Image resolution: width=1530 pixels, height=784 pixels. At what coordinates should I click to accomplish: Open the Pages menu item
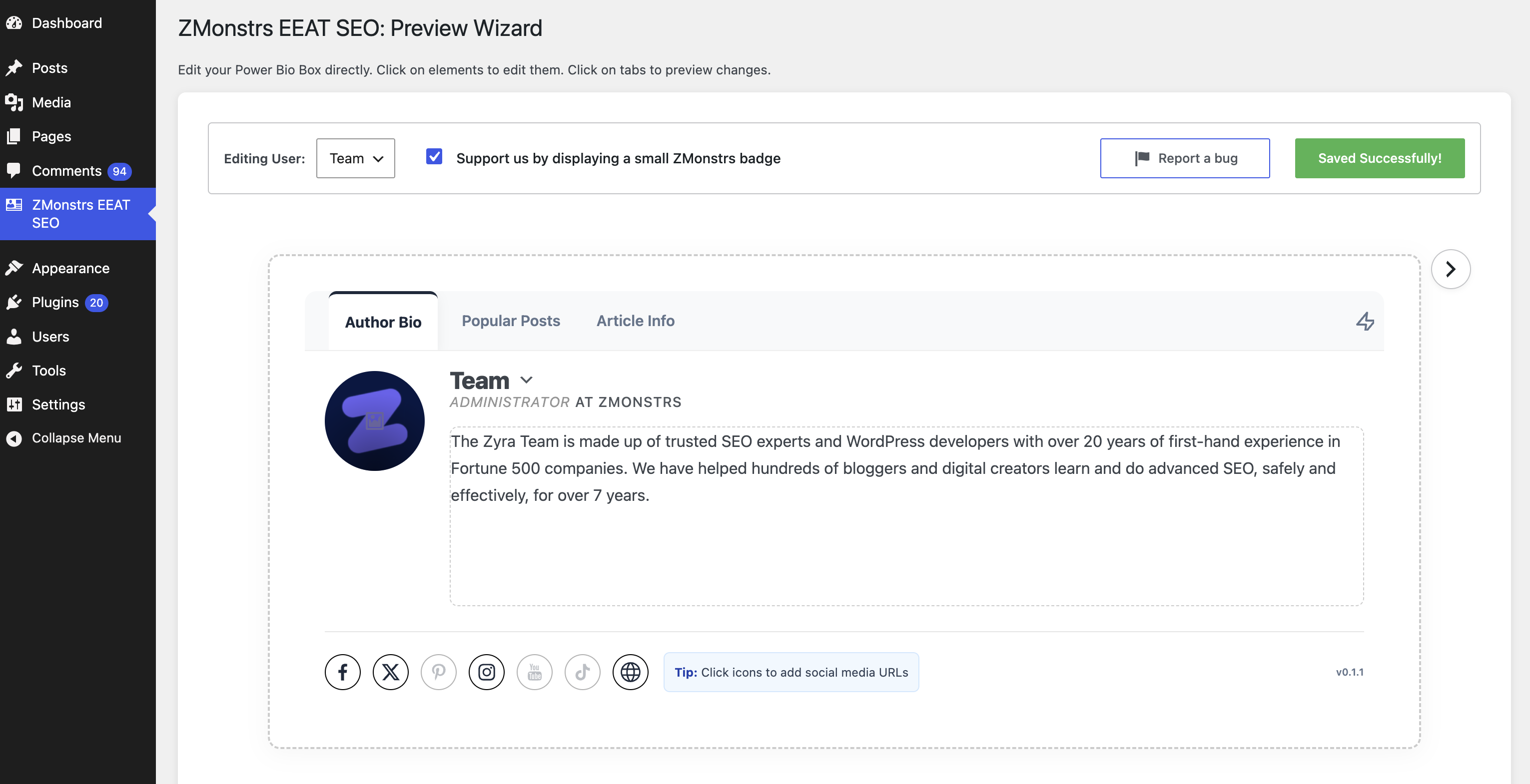78,136
